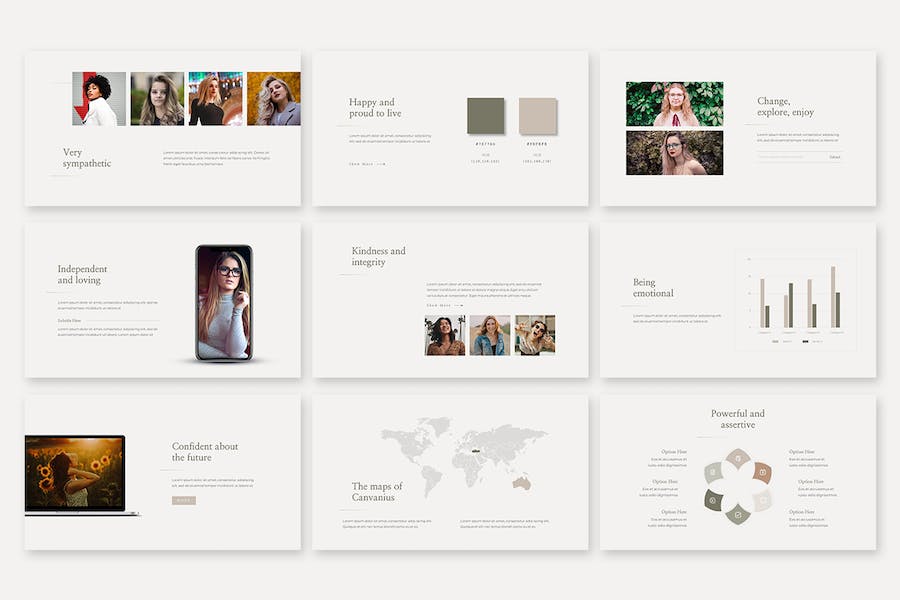Click the bottom sage green petal icon
This screenshot has width=900, height=600.
[x=738, y=514]
